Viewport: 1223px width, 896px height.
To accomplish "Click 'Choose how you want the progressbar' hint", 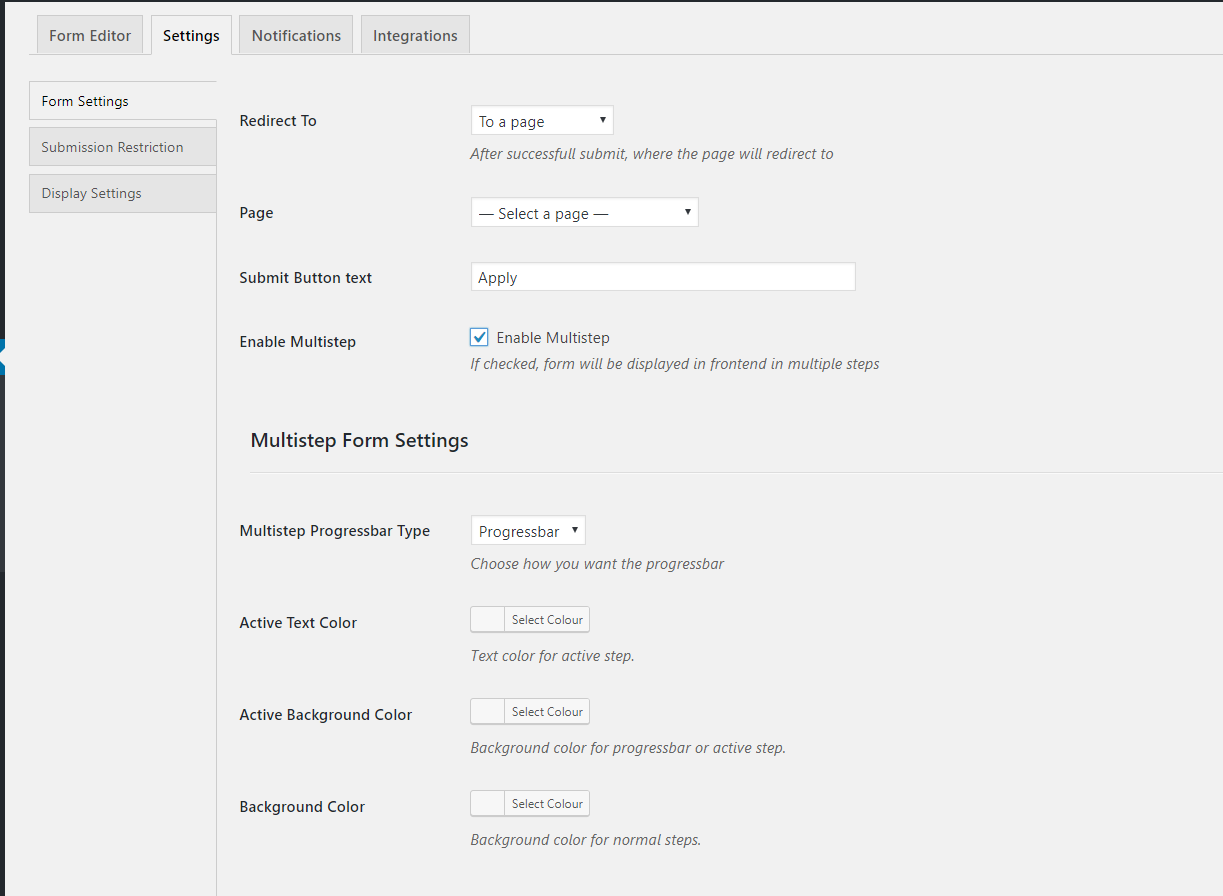I will pos(597,564).
